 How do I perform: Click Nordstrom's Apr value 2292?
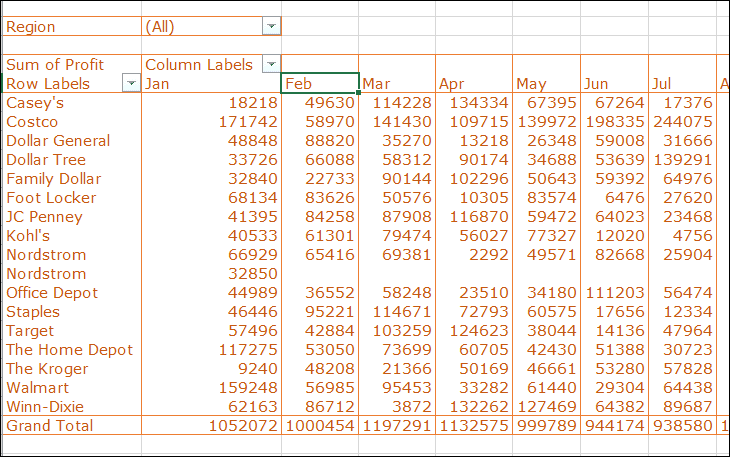click(488, 255)
